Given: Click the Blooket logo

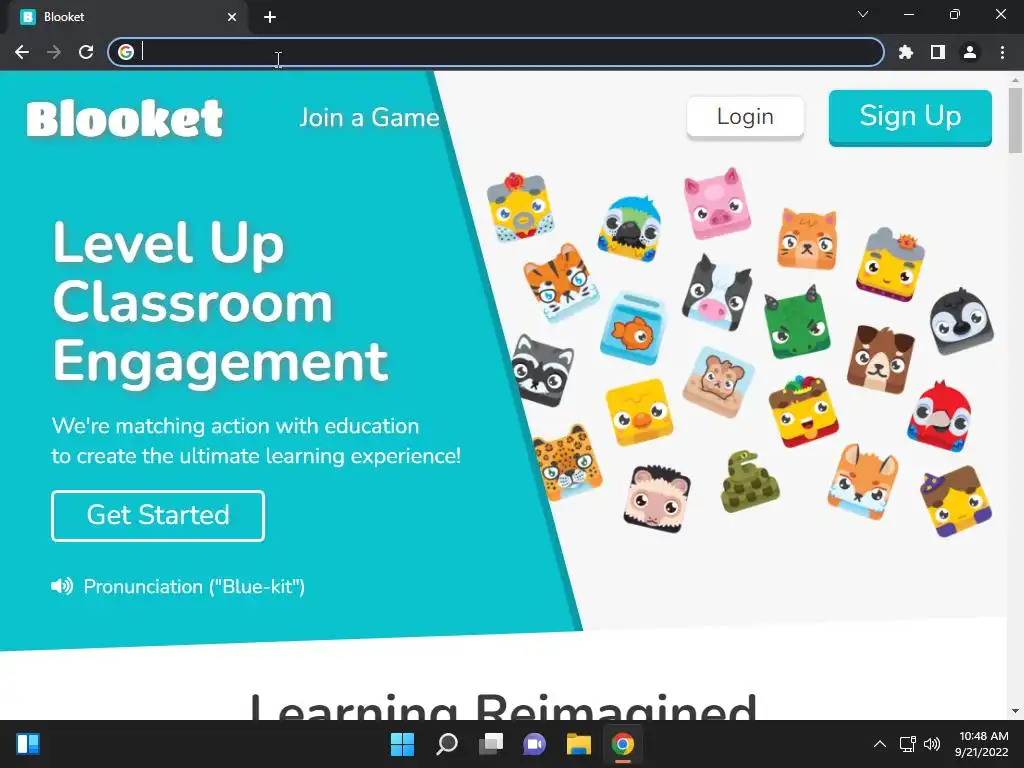Looking at the screenshot, I should tap(125, 118).
